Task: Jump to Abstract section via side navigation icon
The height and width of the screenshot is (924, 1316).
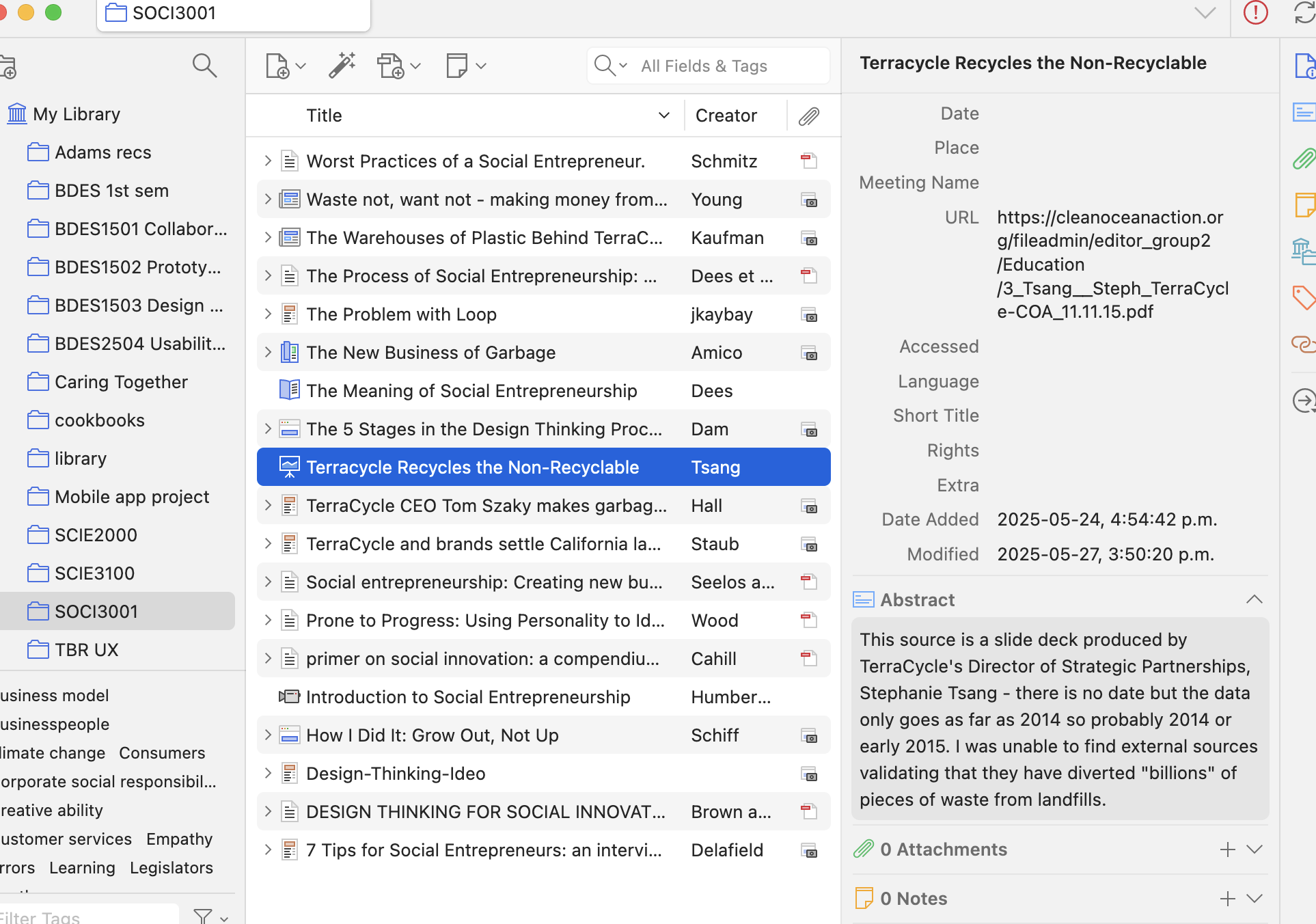Action: coord(1304,112)
